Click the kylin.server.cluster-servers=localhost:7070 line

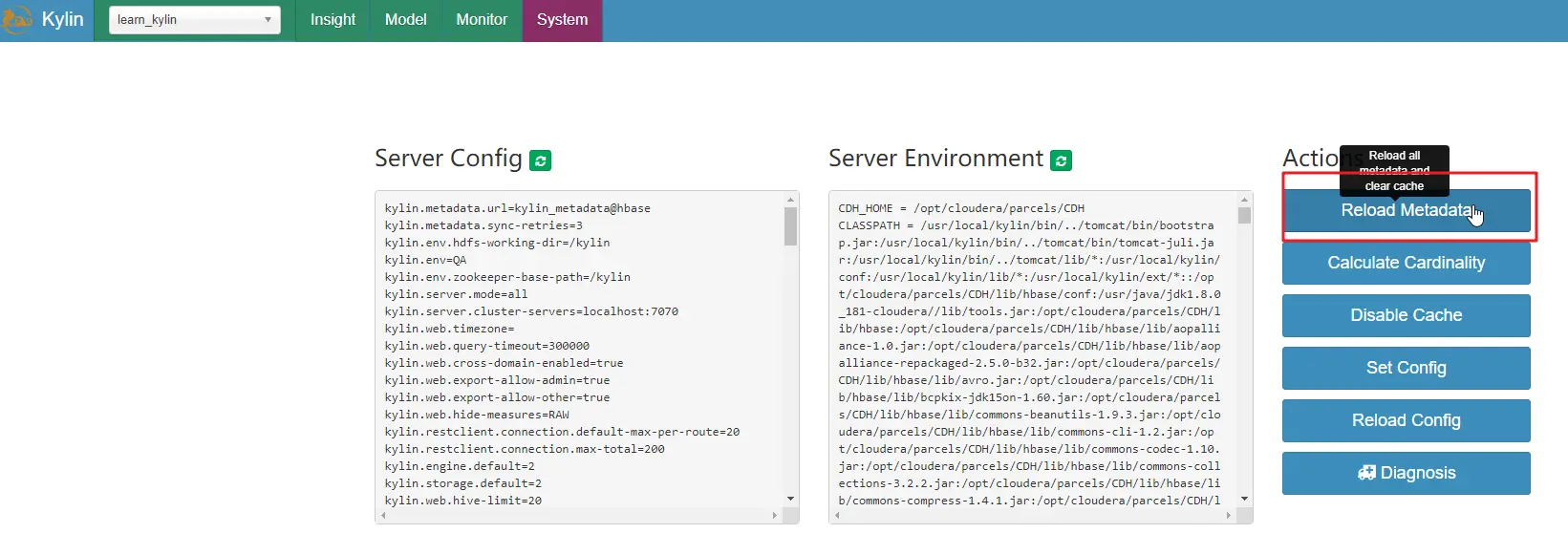(x=531, y=311)
